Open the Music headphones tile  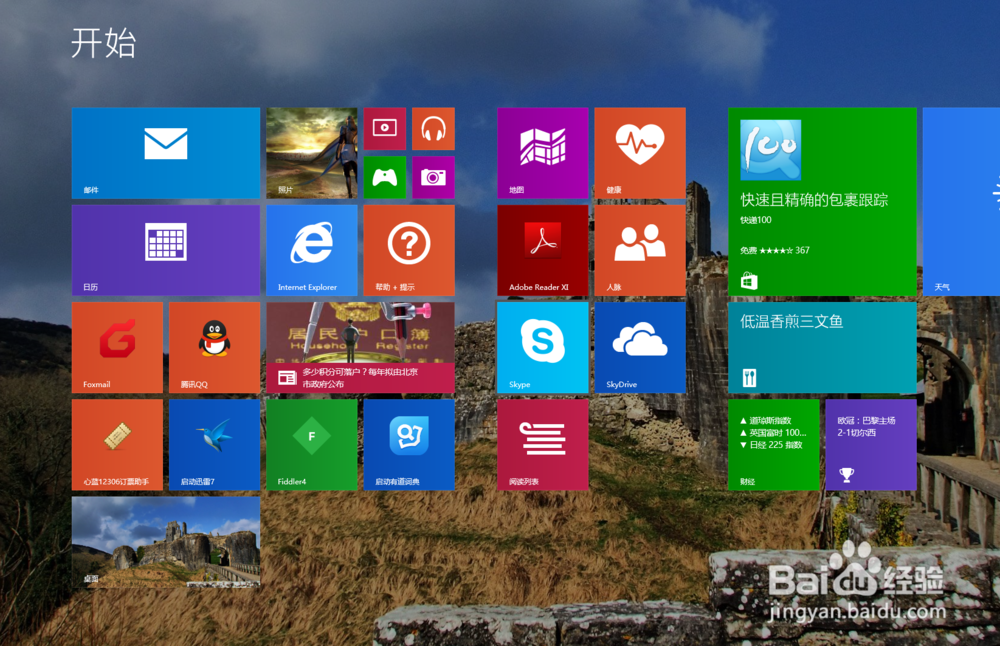433,129
